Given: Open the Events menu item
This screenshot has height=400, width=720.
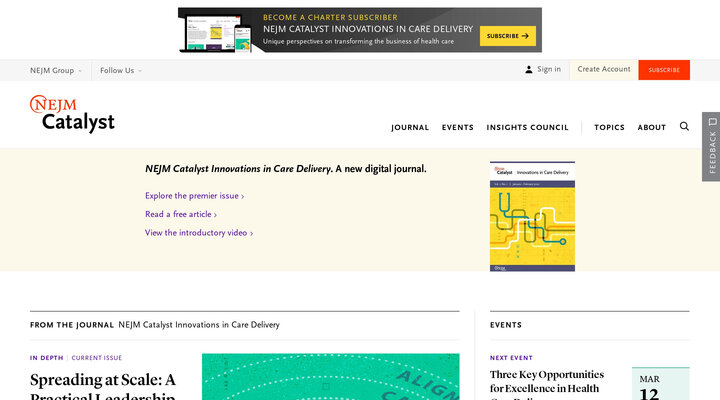Looking at the screenshot, I should (458, 128).
